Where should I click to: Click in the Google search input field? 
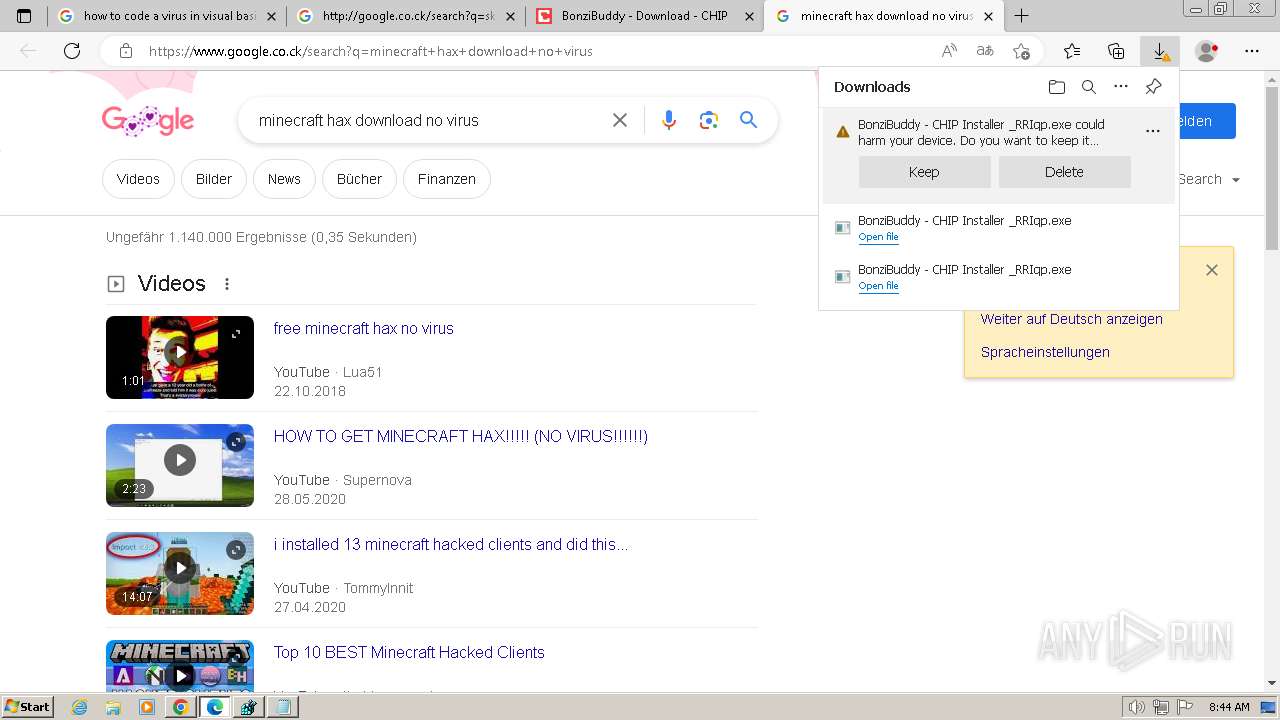(x=428, y=120)
